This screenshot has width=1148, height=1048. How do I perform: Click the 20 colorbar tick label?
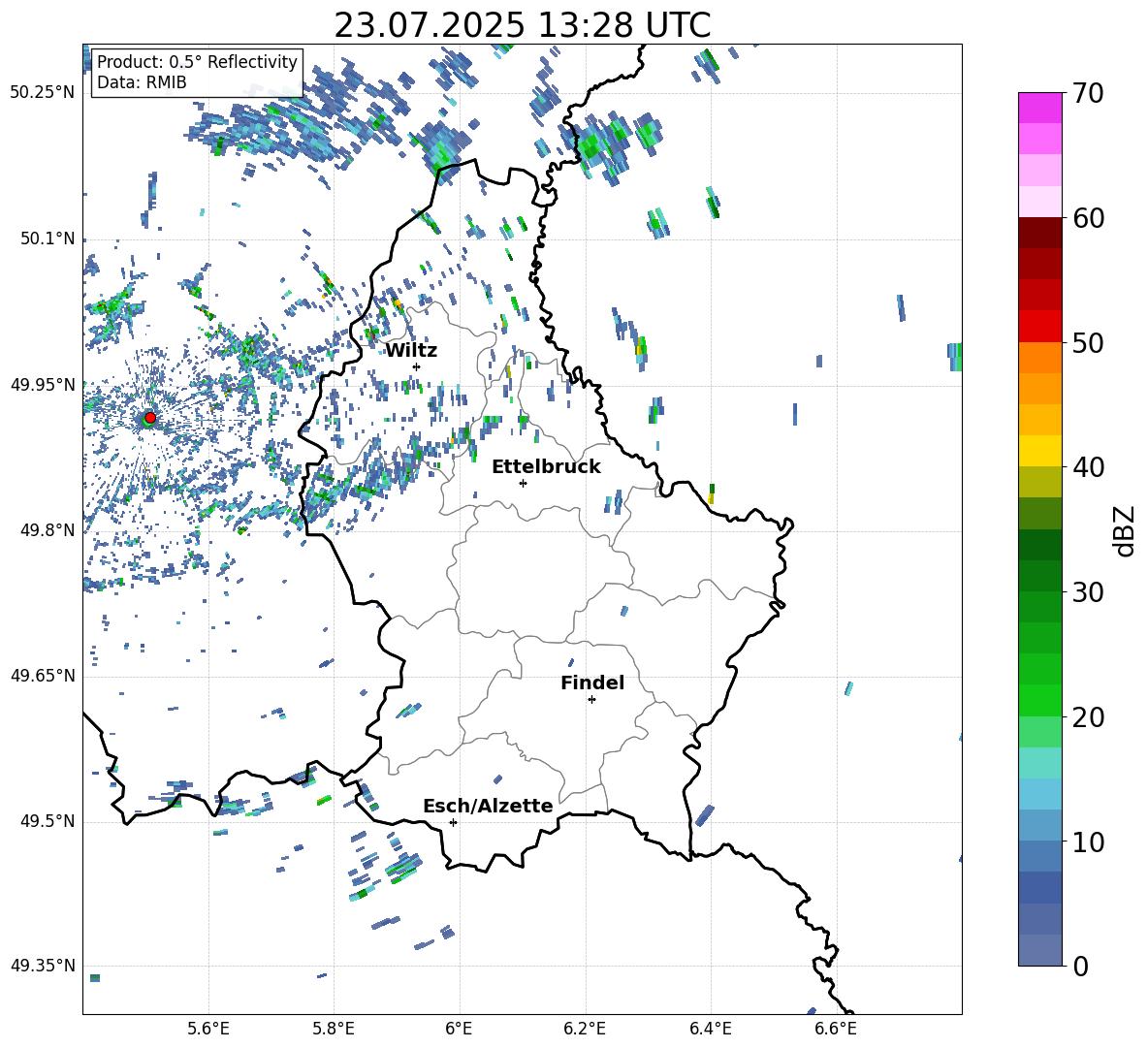point(1088,717)
